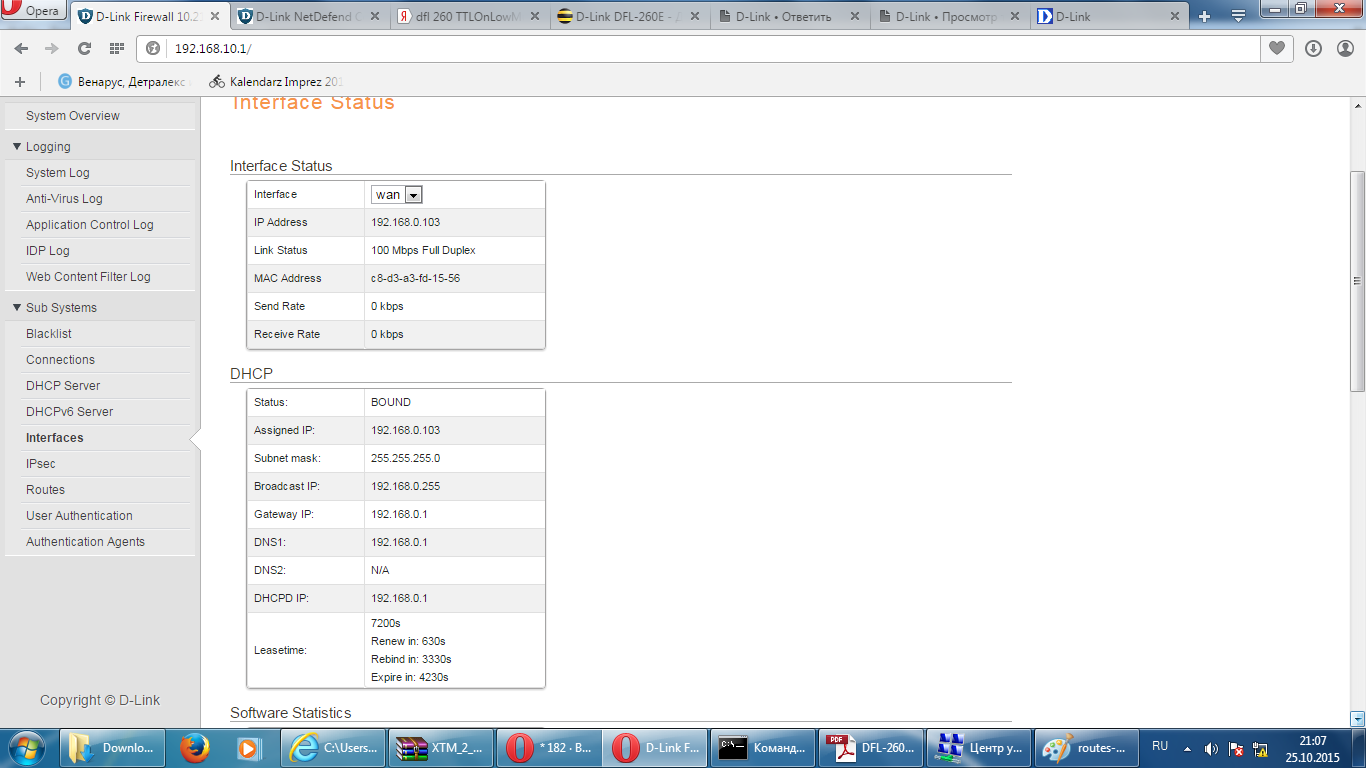The image size is (1366, 768).
Task: Open the Kalendarz Imprez bookmark
Action: (x=277, y=82)
